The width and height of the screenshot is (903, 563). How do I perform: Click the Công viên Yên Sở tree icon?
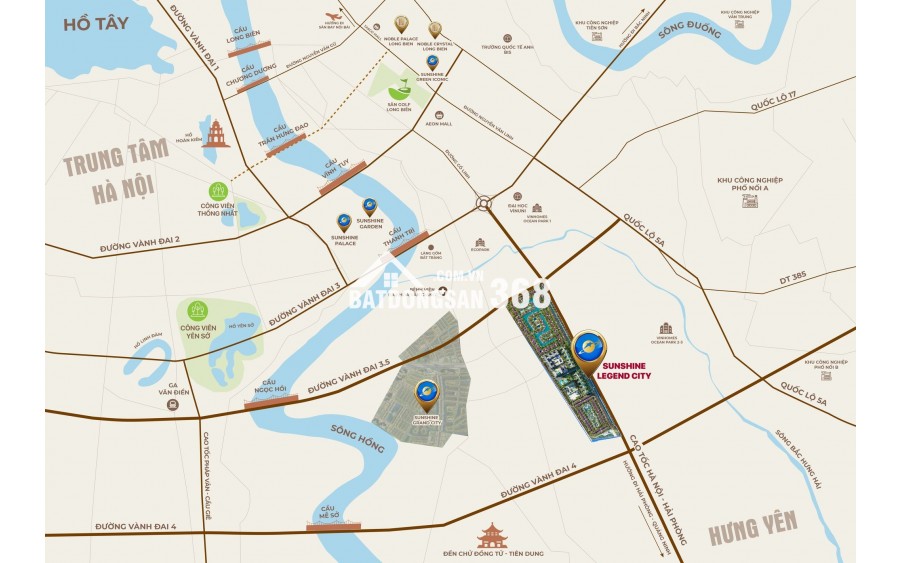point(198,311)
